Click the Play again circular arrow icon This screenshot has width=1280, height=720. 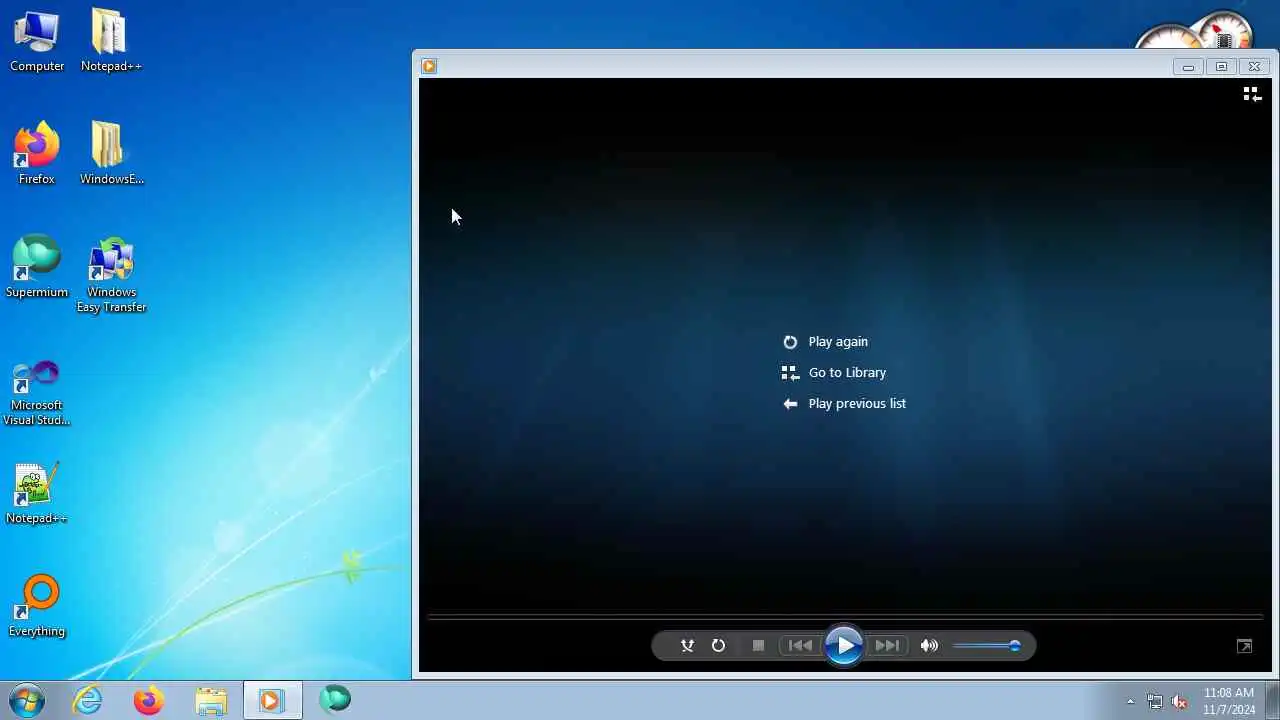click(790, 342)
